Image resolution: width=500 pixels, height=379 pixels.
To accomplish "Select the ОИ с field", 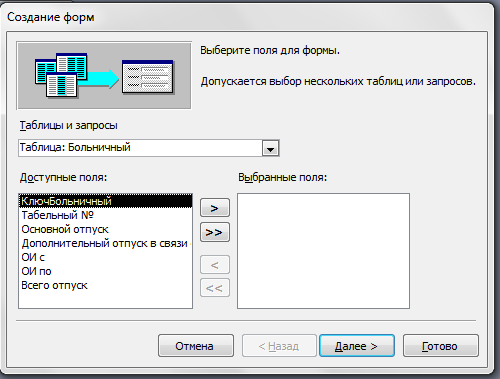I will [x=105, y=257].
